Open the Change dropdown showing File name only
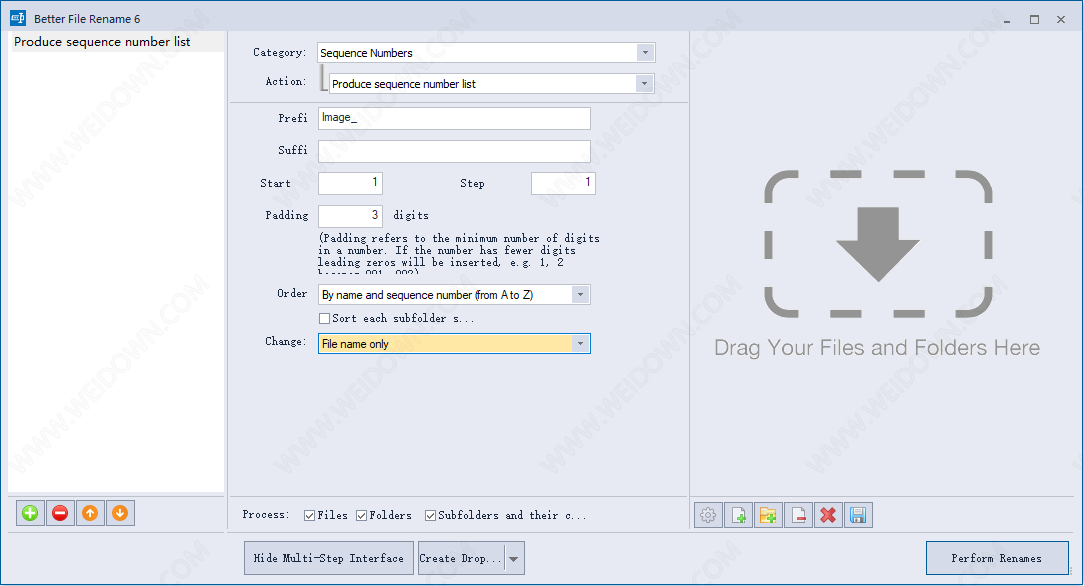Screen dimensions: 1084x586 pyautogui.click(x=579, y=344)
